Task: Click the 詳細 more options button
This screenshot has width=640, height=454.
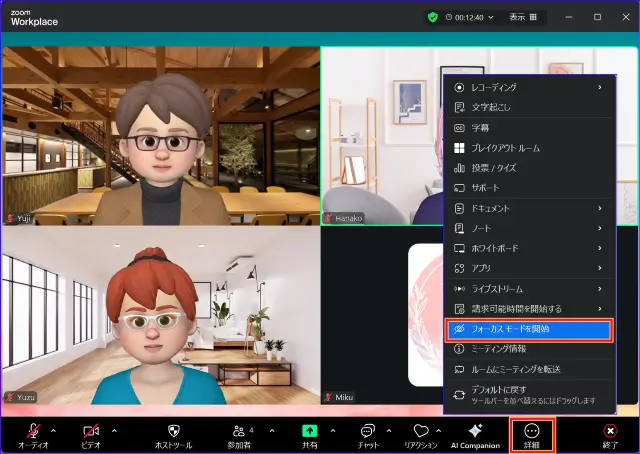Action: (532, 435)
